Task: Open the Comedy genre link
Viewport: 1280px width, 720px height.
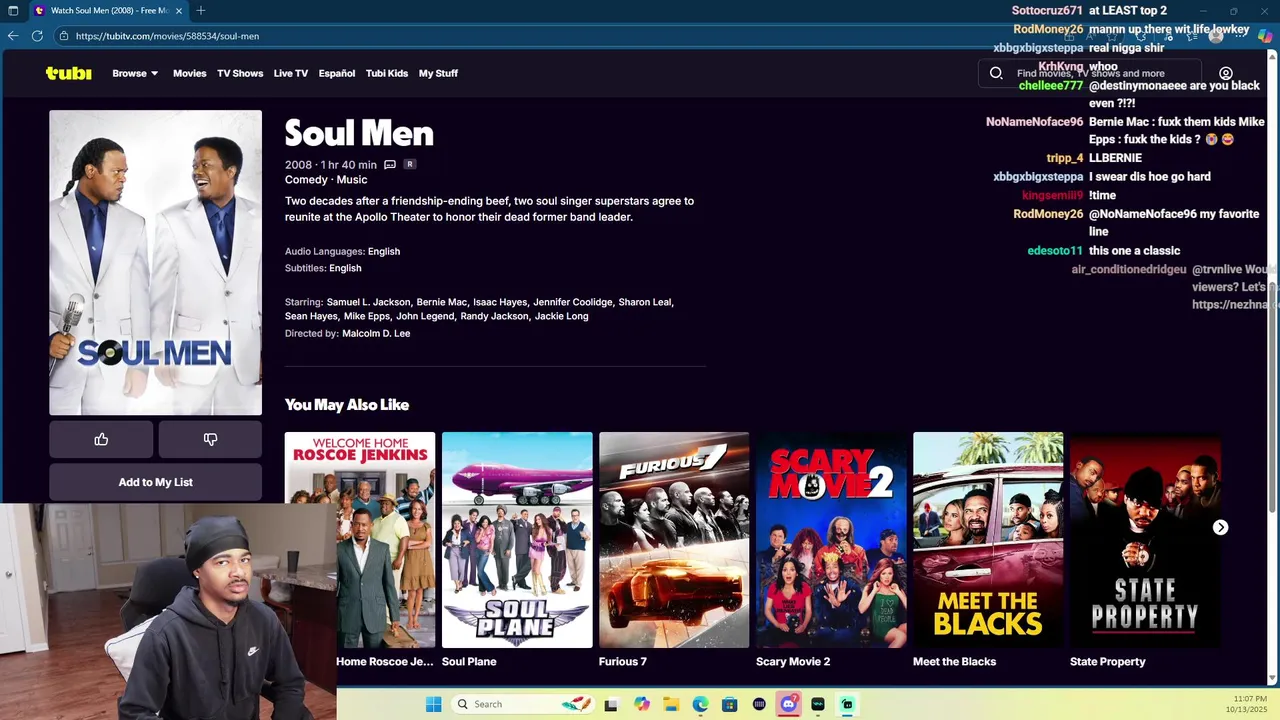Action: click(x=306, y=180)
